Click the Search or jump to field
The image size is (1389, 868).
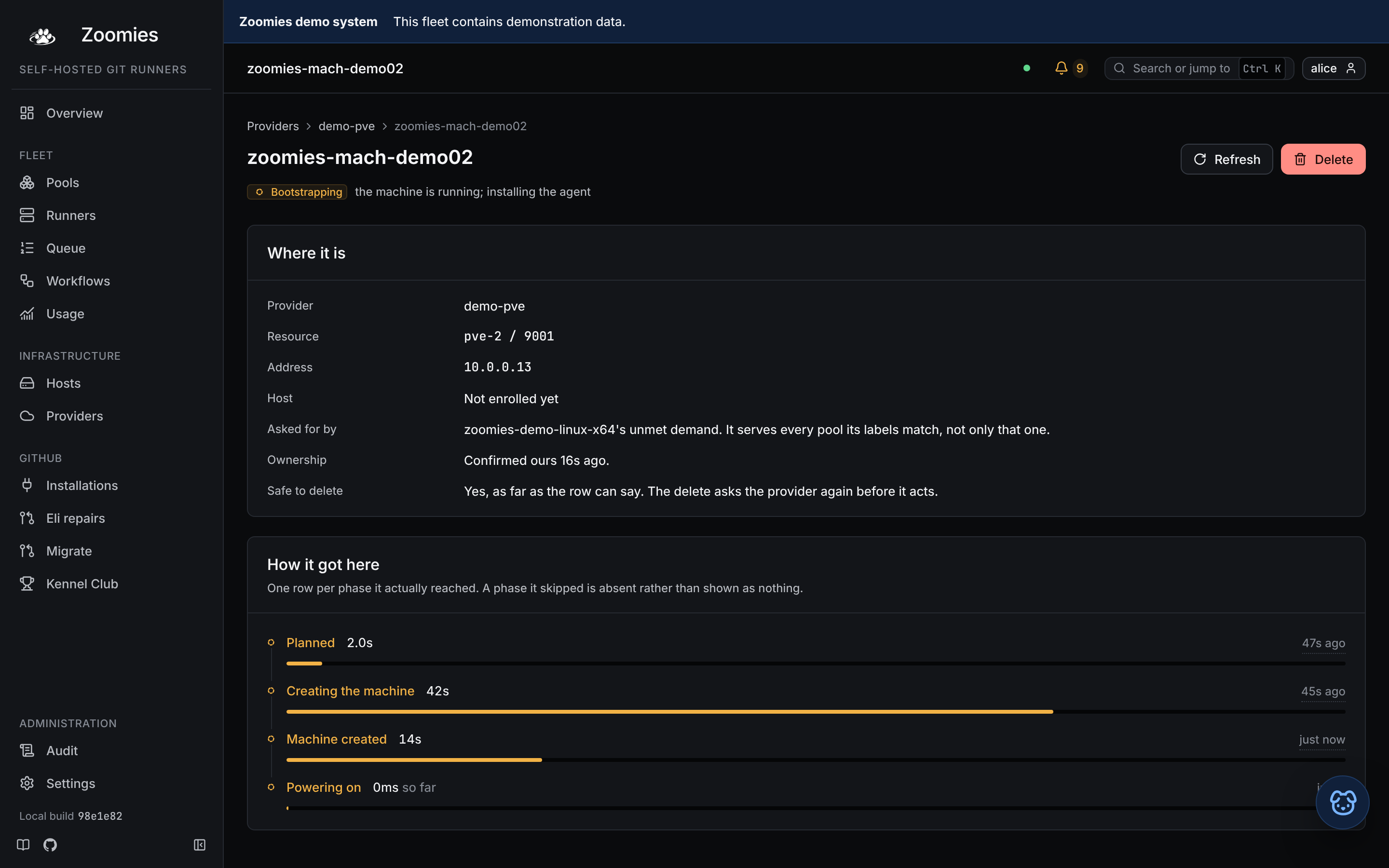pos(1199,68)
